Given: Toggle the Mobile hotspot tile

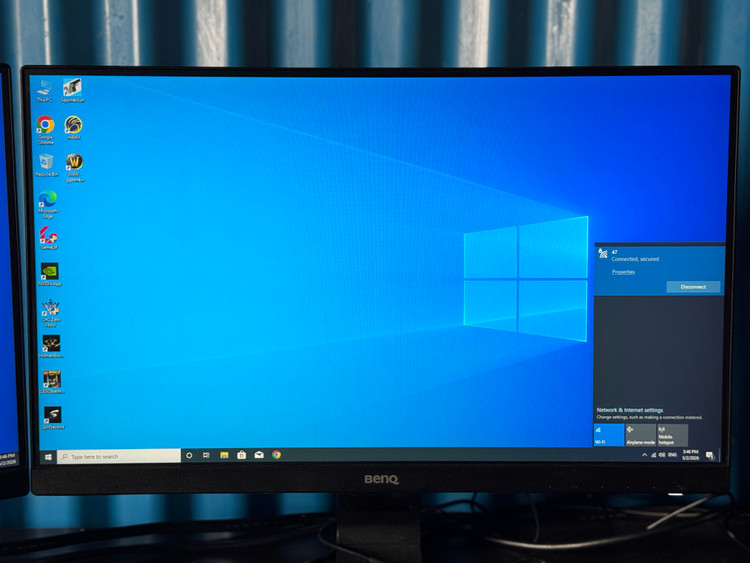Looking at the screenshot, I should (x=672, y=435).
